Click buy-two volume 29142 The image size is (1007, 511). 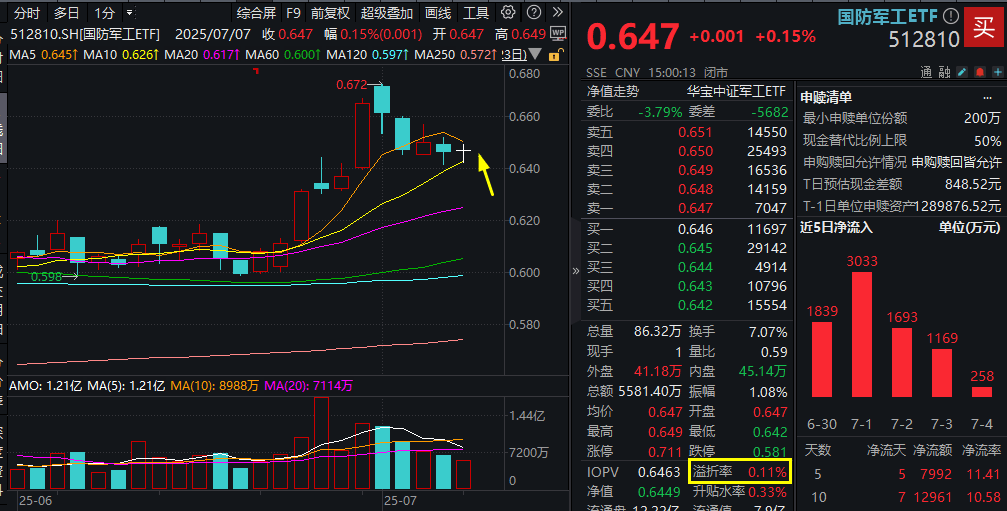coord(767,248)
